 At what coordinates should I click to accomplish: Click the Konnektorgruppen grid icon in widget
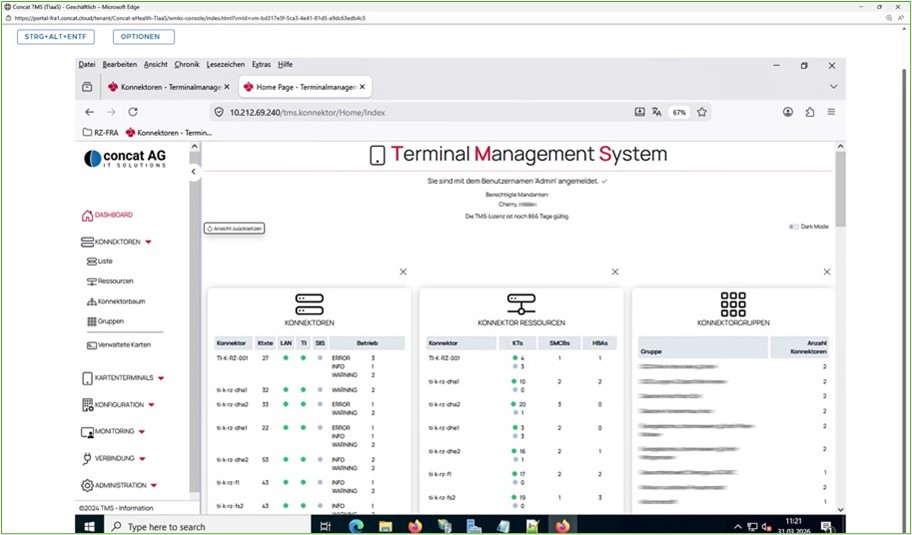tap(733, 304)
